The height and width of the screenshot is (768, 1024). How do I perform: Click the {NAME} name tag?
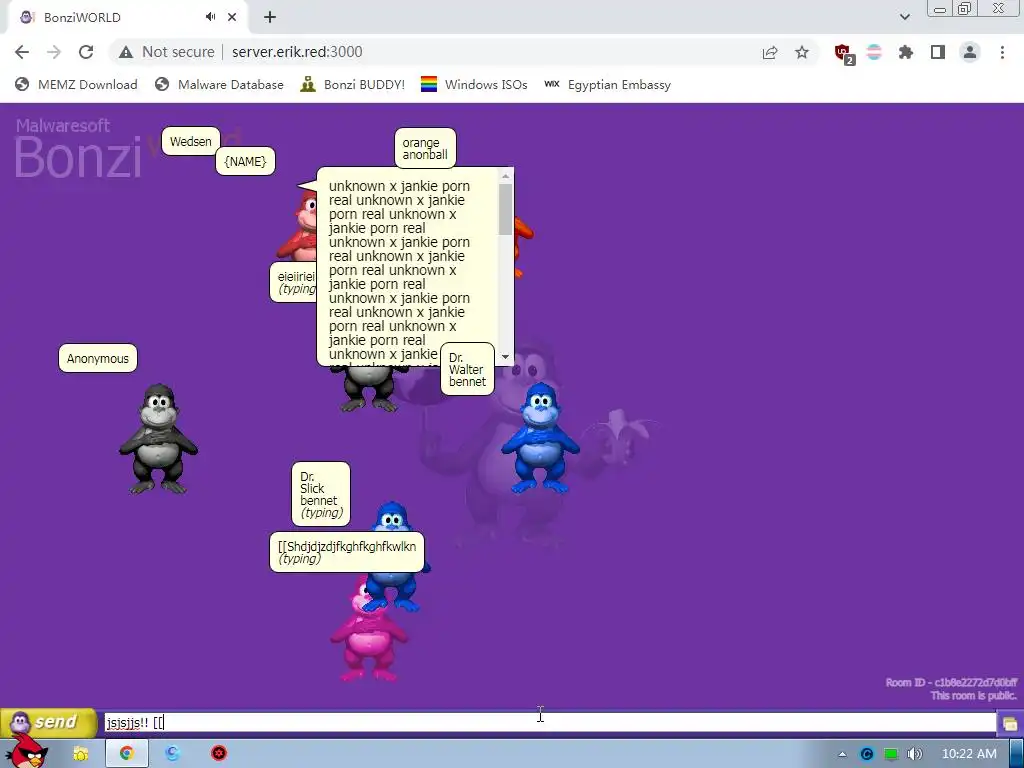point(246,161)
